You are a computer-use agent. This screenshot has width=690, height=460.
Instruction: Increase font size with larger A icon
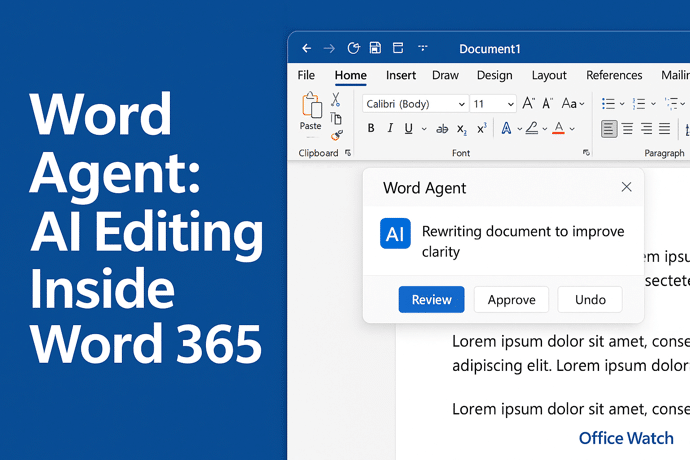coord(529,103)
